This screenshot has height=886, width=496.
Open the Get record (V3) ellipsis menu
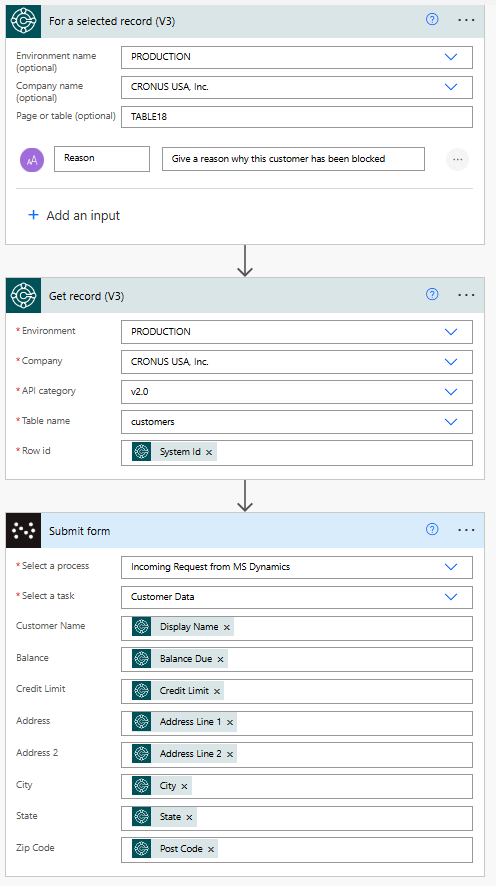(x=466, y=295)
